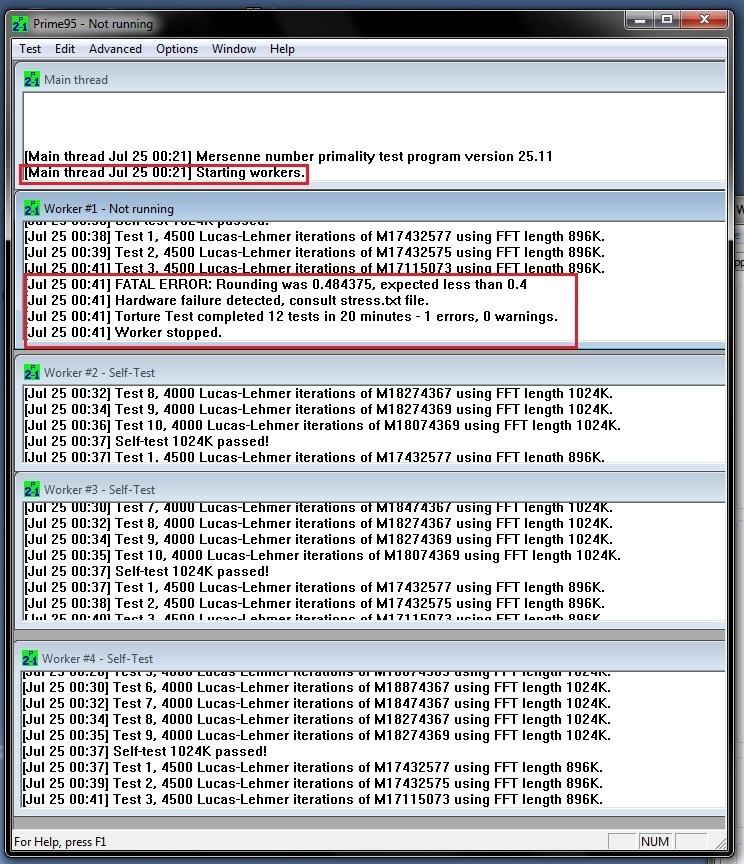This screenshot has width=744, height=864.
Task: Click the FATAL ERROR Rounding log line
Action: pos(277,284)
